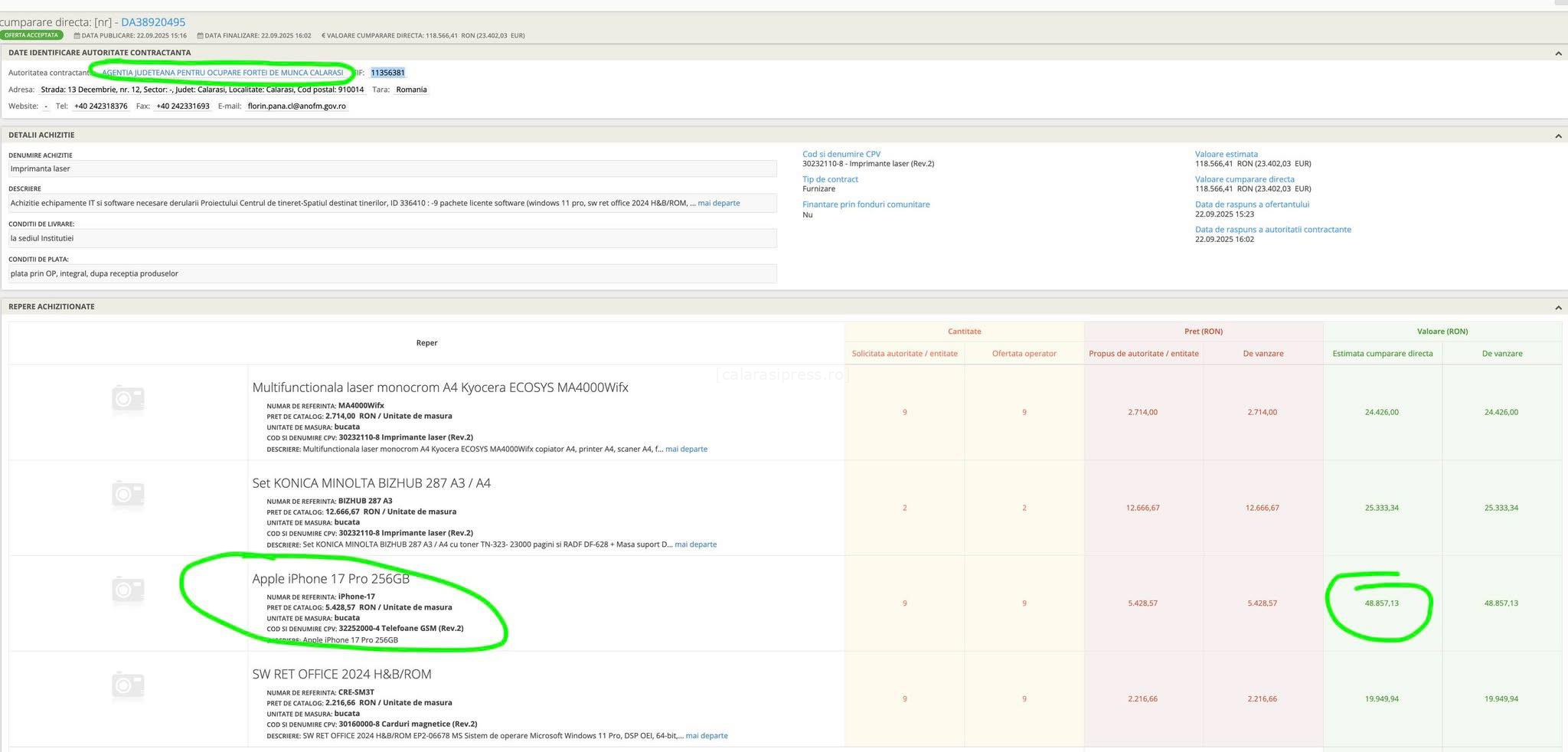Click the euro icon before Valoare Cumparare Directa

[323, 36]
